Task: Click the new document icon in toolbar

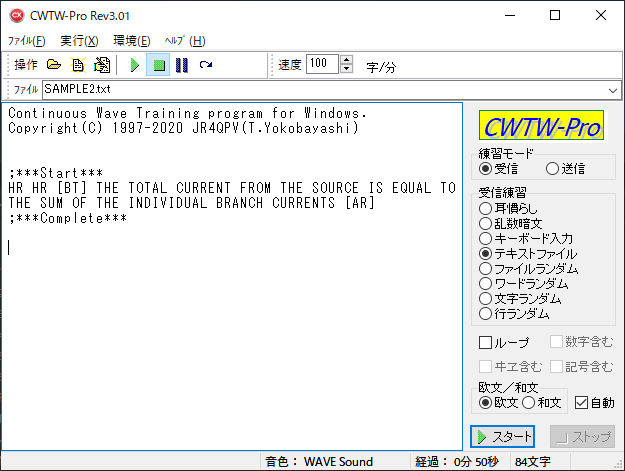Action: [78, 65]
